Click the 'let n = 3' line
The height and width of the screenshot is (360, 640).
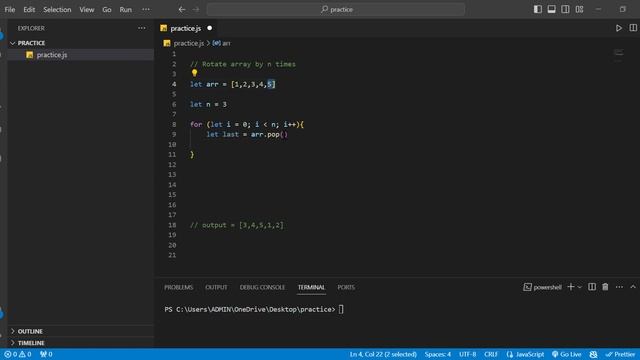pyautogui.click(x=208, y=104)
